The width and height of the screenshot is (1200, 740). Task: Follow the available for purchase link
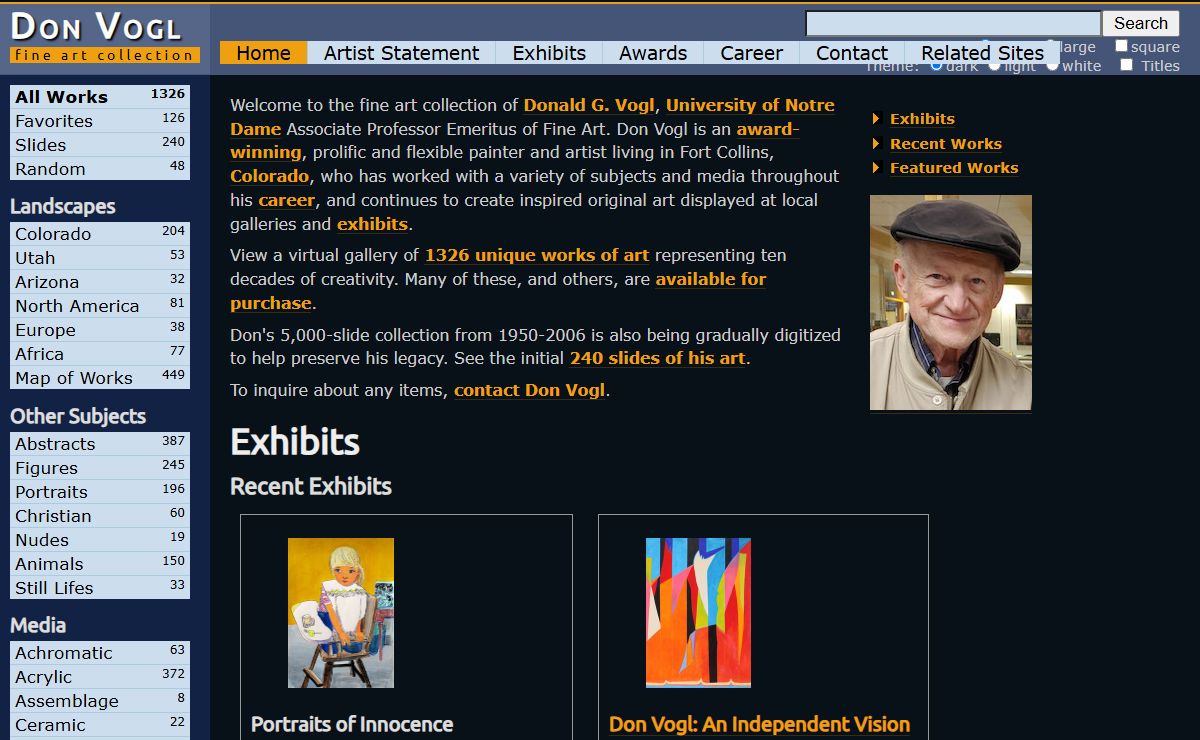point(710,279)
